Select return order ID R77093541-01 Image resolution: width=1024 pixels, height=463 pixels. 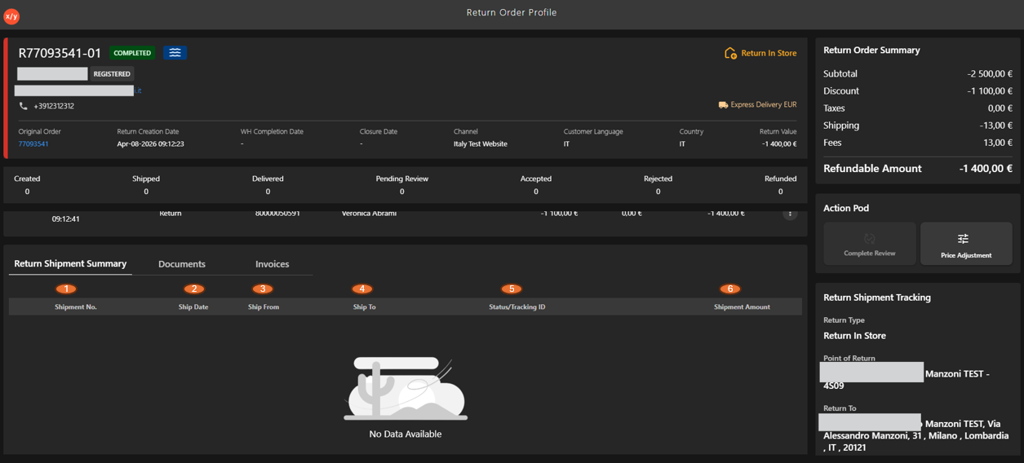pyautogui.click(x=59, y=53)
